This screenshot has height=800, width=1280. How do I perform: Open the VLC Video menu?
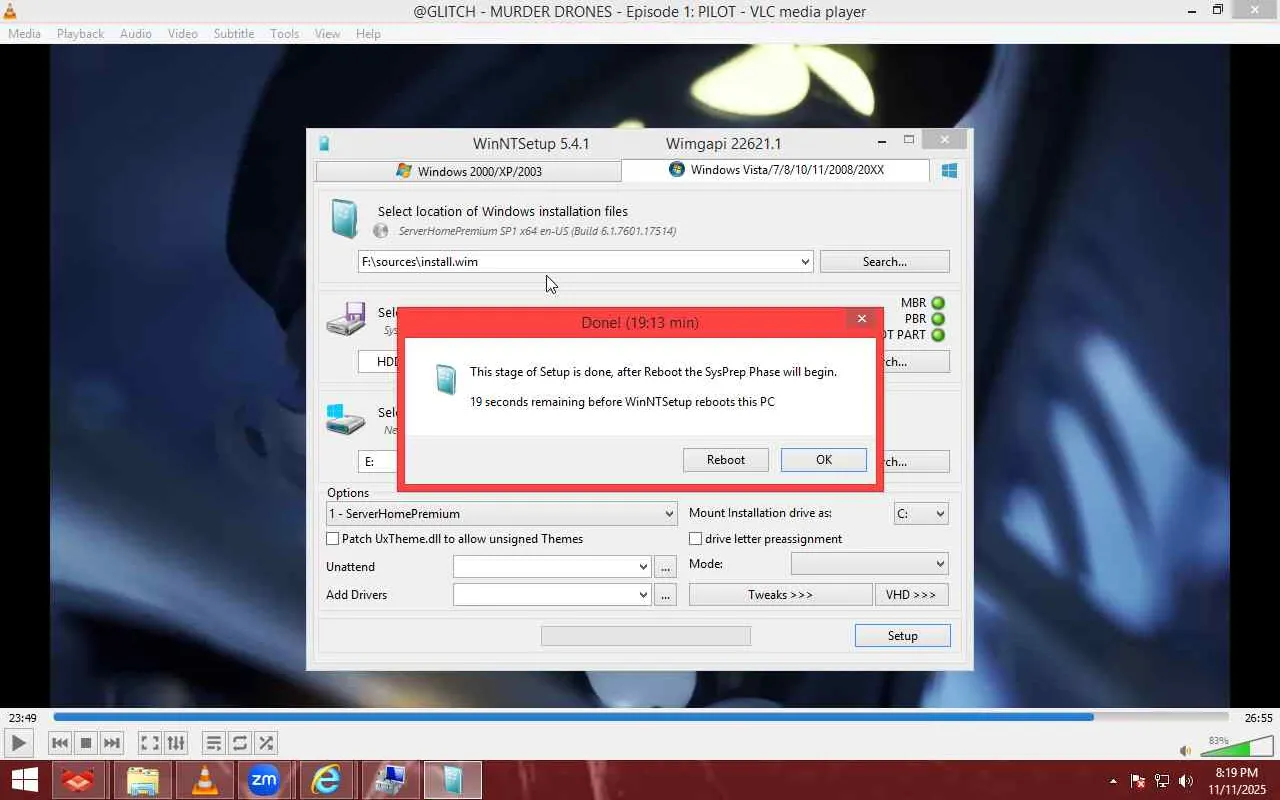183,33
